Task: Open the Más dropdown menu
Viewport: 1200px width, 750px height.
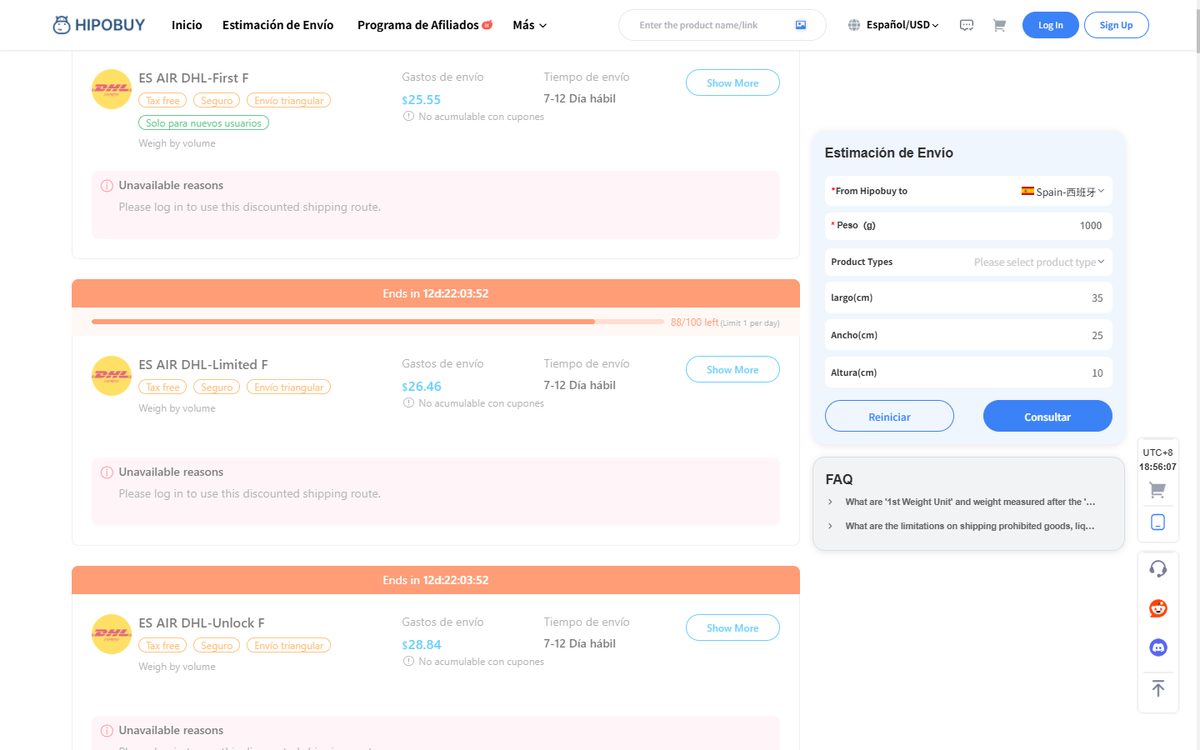Action: point(529,25)
